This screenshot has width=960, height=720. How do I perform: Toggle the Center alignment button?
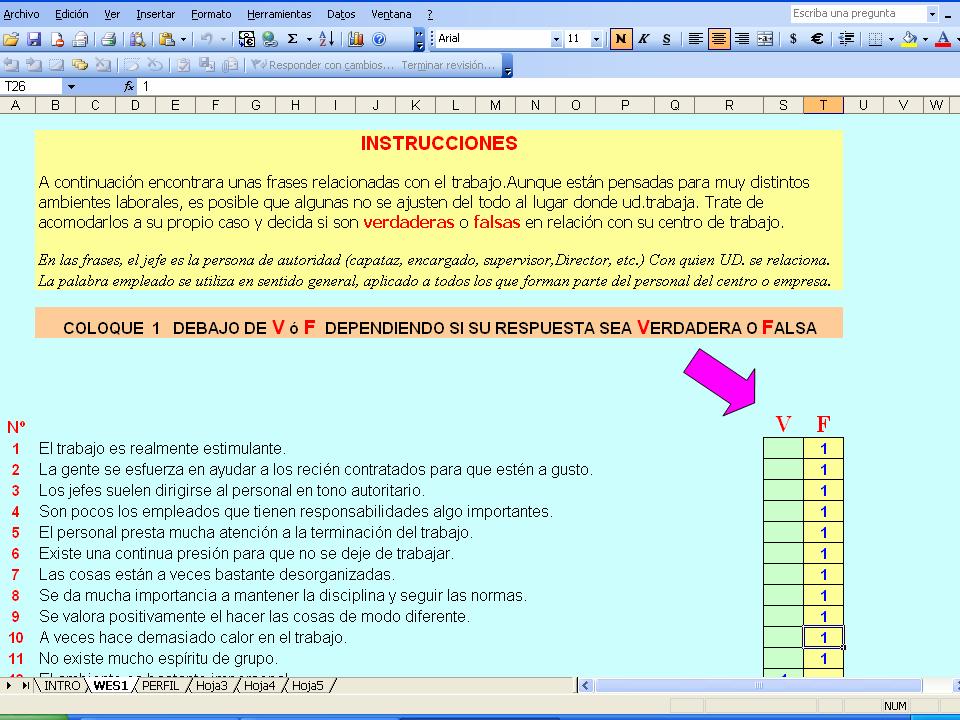[x=719, y=39]
